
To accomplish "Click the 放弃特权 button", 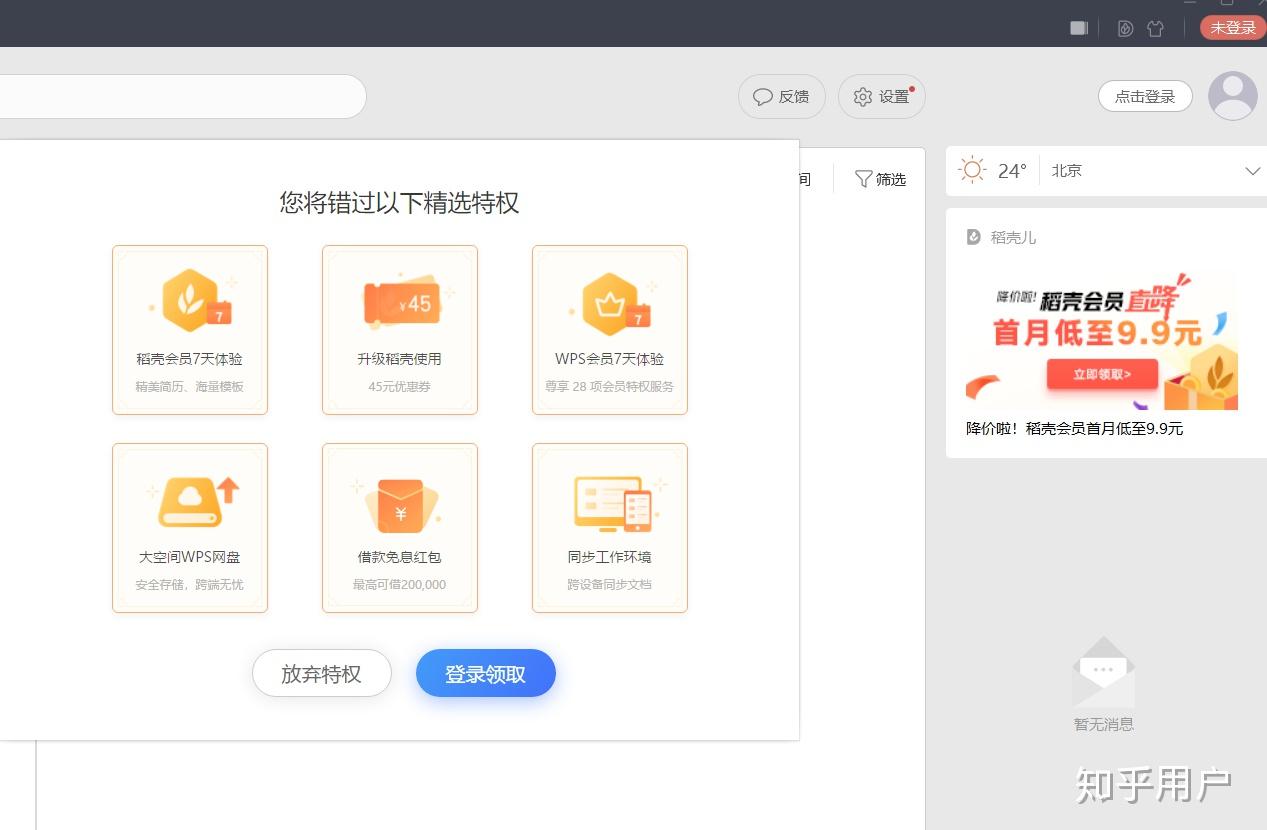I will tap(321, 673).
